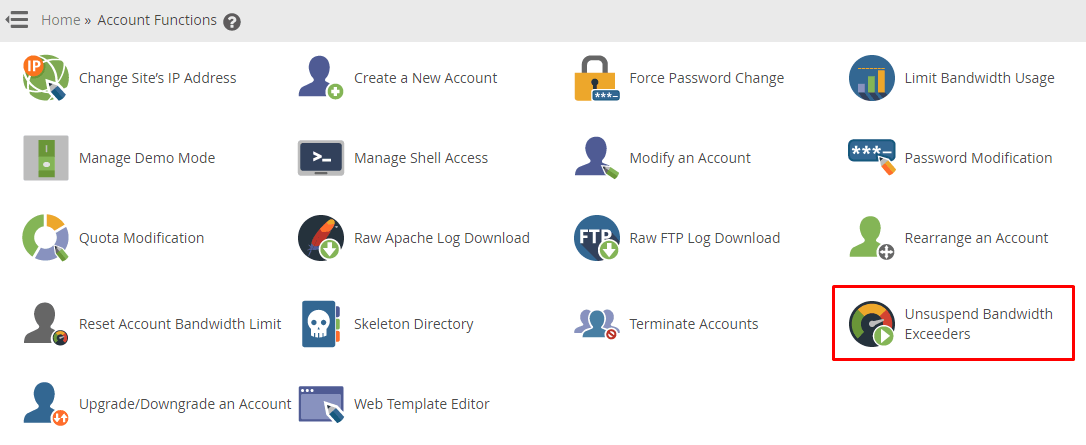1086x445 pixels.
Task: Open the help question mark icon
Action: coord(232,22)
